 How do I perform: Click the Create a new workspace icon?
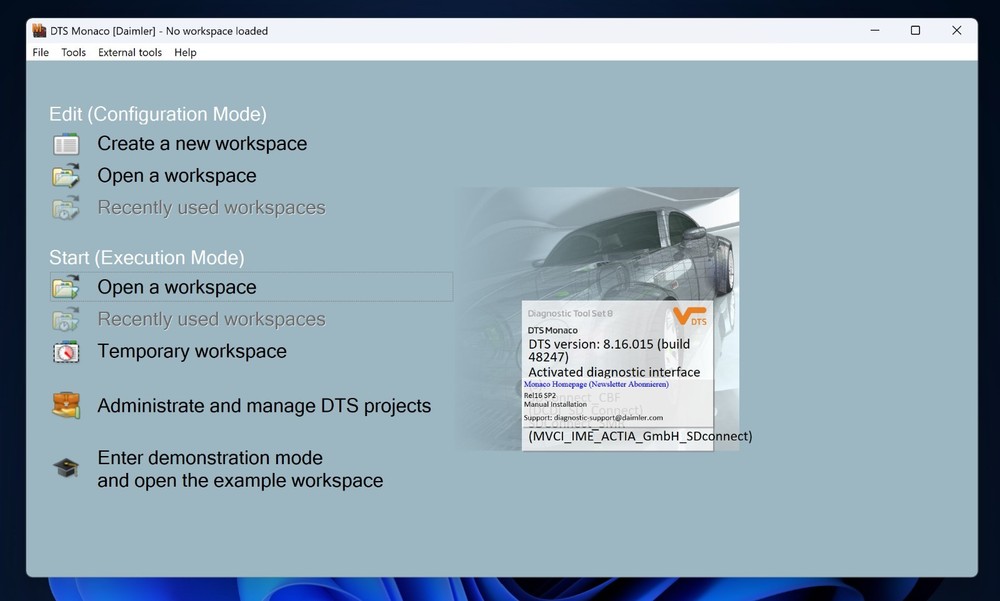[x=66, y=144]
